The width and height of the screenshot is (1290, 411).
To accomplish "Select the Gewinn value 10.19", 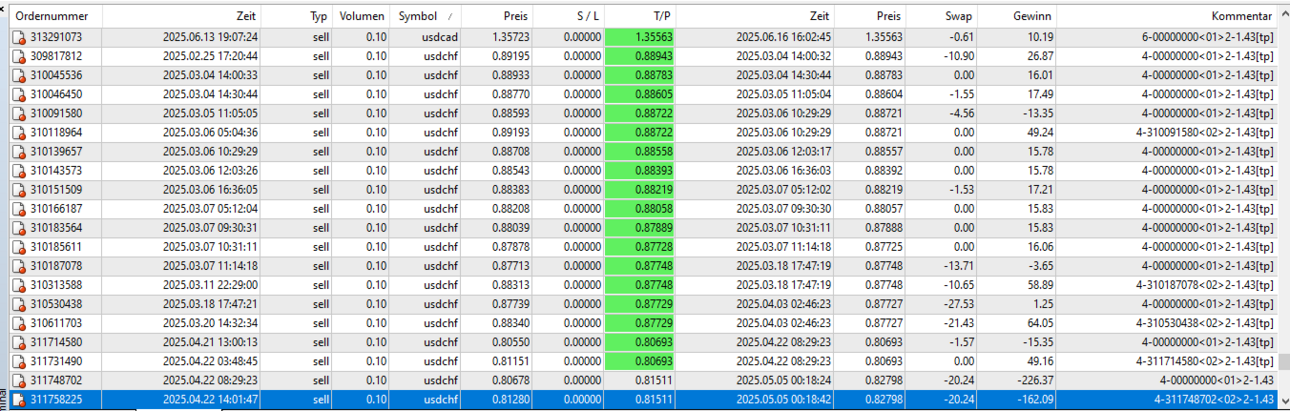I will pos(1039,37).
